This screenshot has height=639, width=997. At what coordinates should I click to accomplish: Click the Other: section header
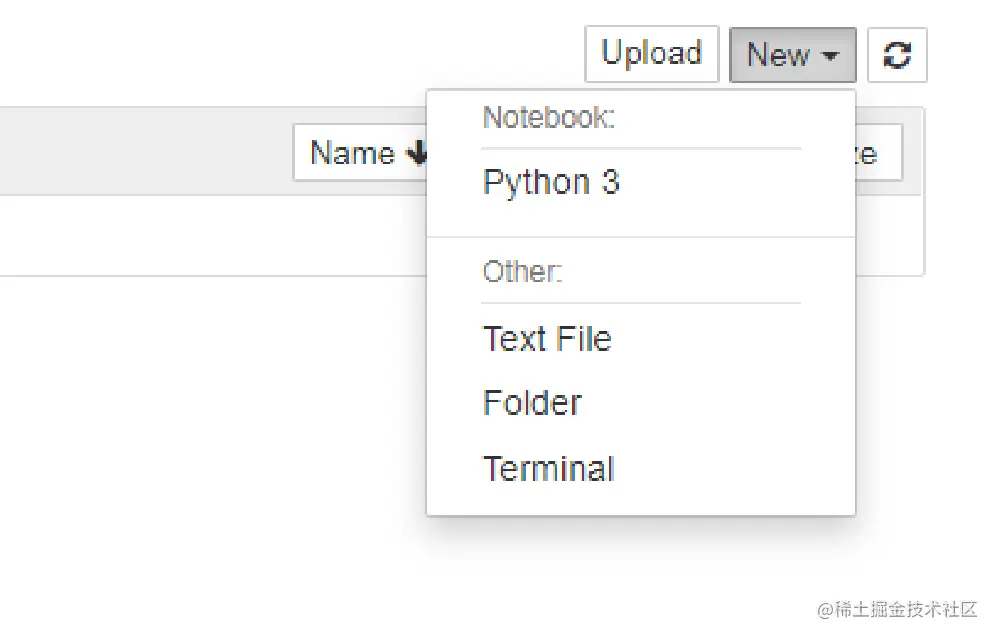coord(523,272)
